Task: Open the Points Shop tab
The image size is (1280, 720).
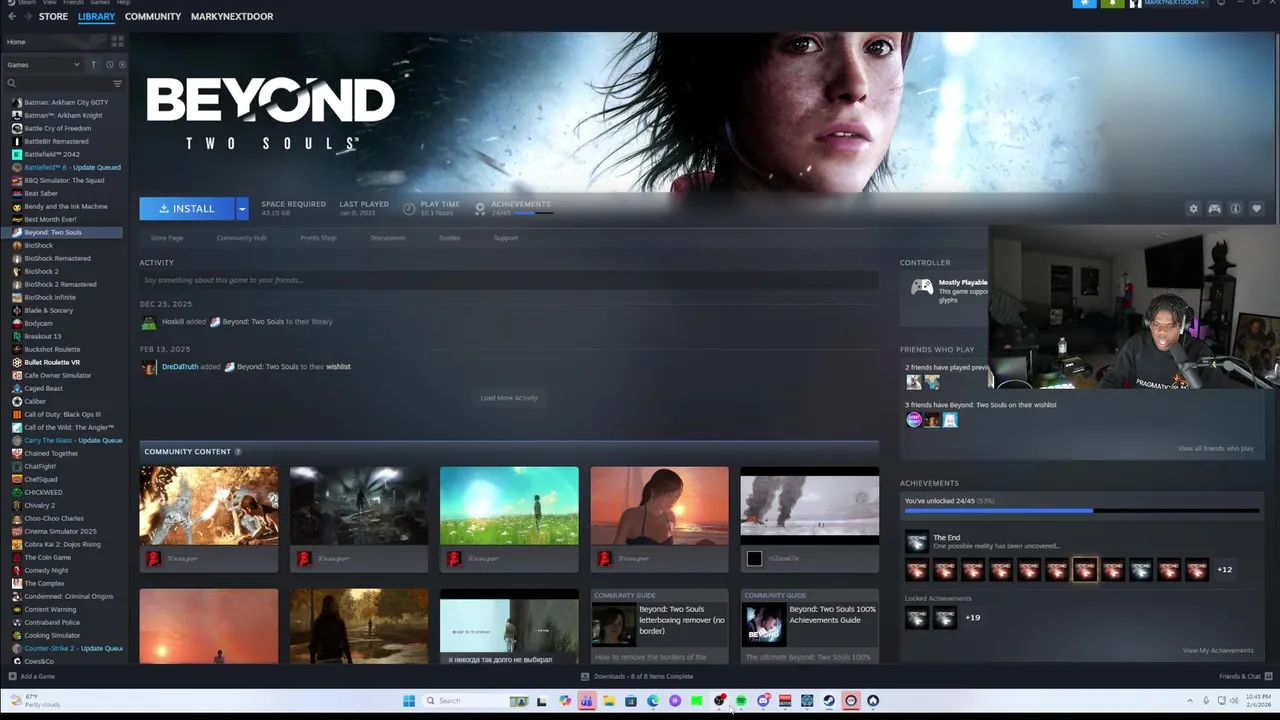Action: pos(318,238)
